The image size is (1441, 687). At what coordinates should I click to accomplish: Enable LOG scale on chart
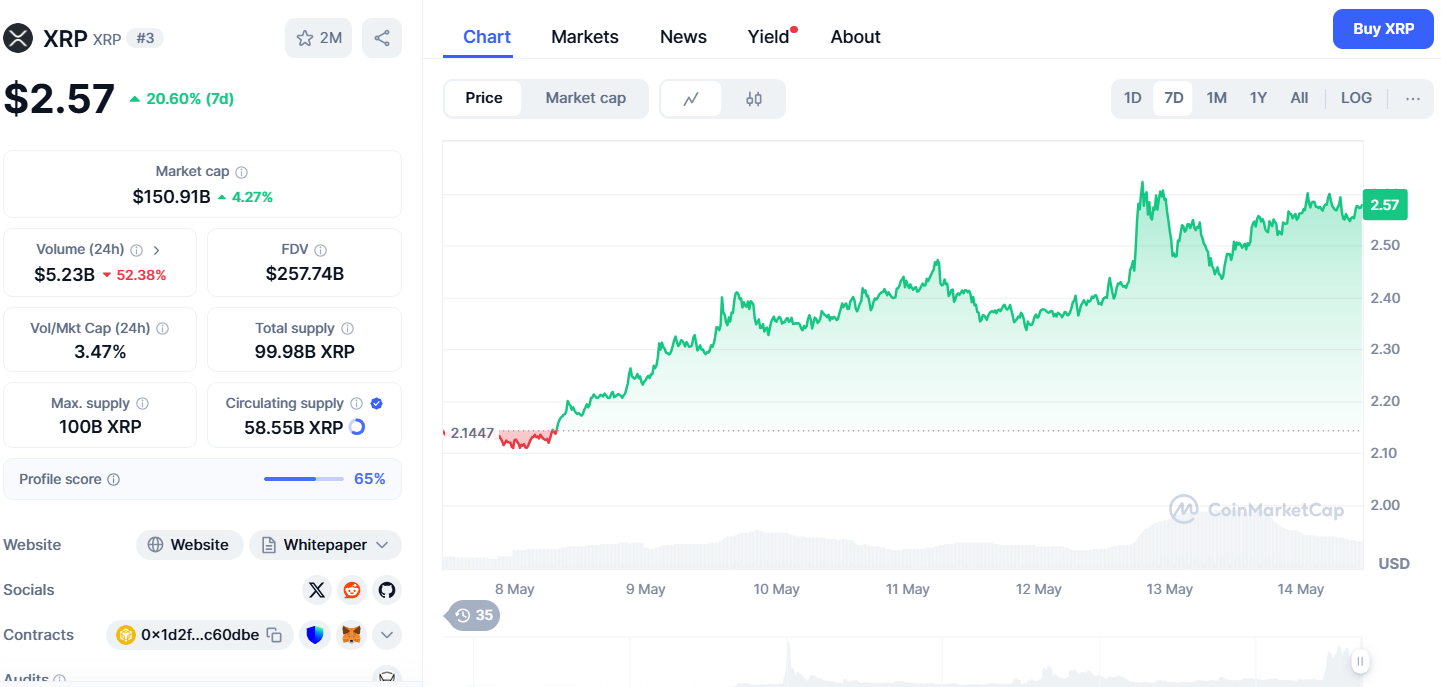(1356, 98)
